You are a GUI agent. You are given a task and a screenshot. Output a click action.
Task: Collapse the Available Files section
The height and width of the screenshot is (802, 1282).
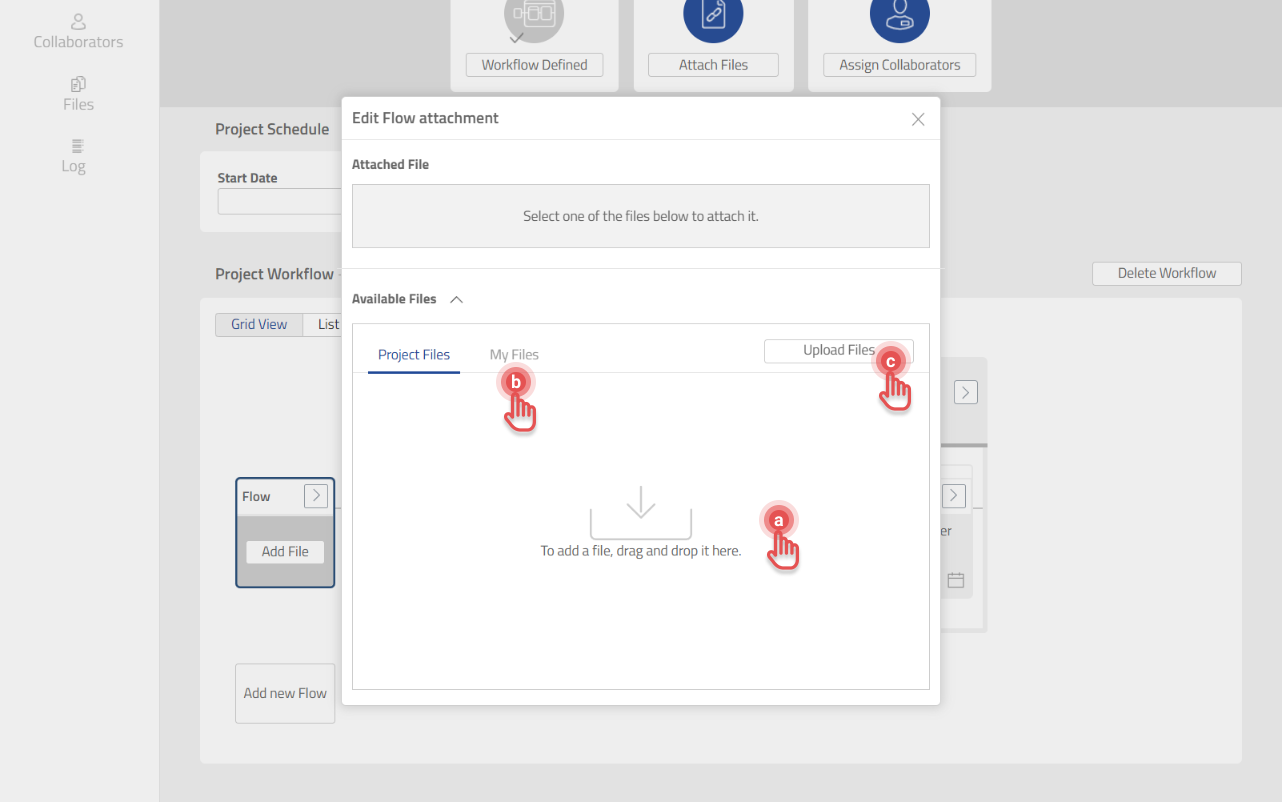456,299
